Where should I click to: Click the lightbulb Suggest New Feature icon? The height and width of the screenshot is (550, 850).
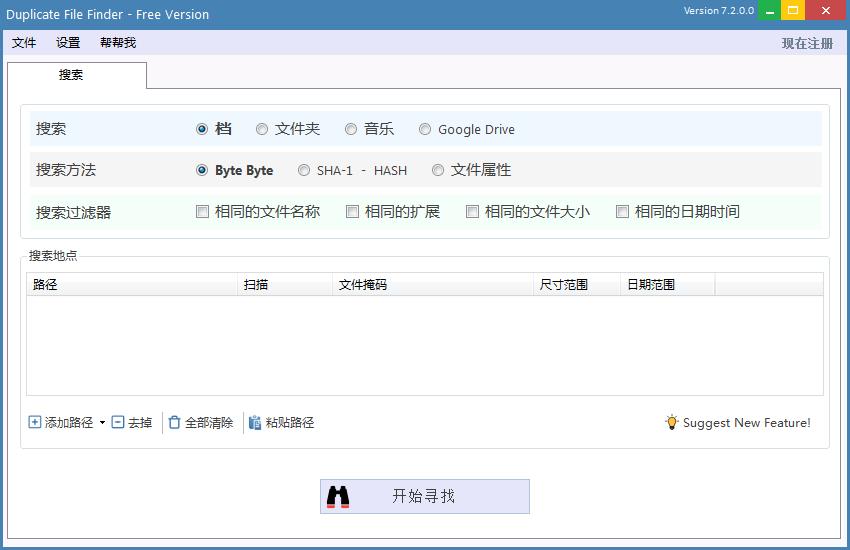coord(672,422)
